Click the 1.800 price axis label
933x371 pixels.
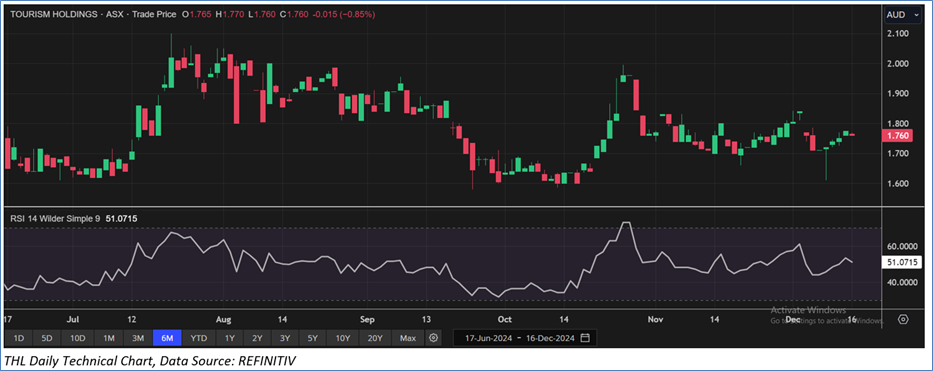point(897,124)
